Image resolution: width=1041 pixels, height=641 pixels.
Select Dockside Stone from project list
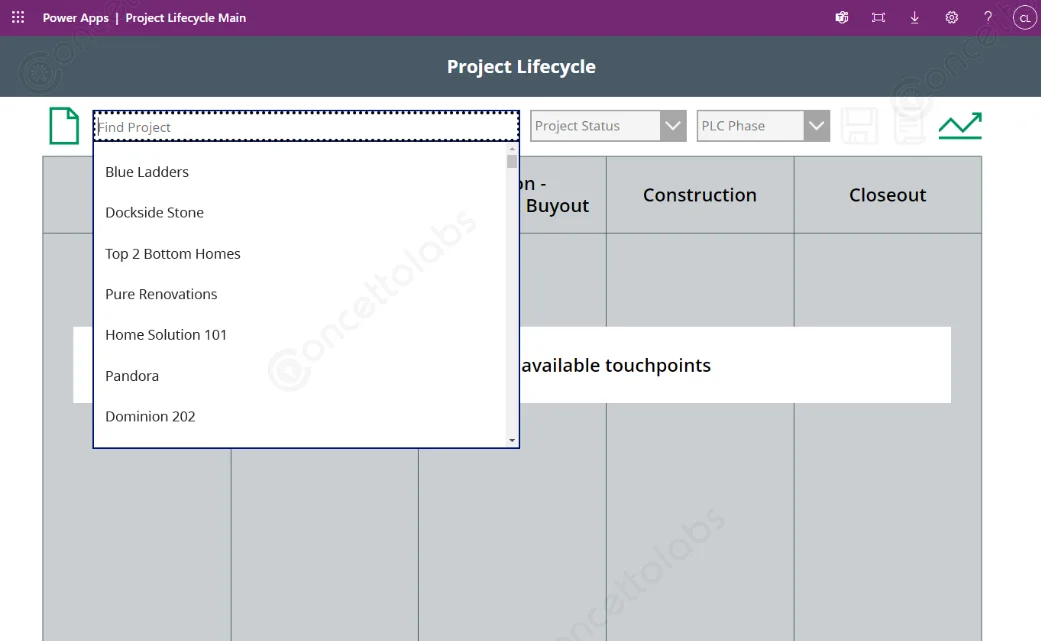[x=154, y=213]
